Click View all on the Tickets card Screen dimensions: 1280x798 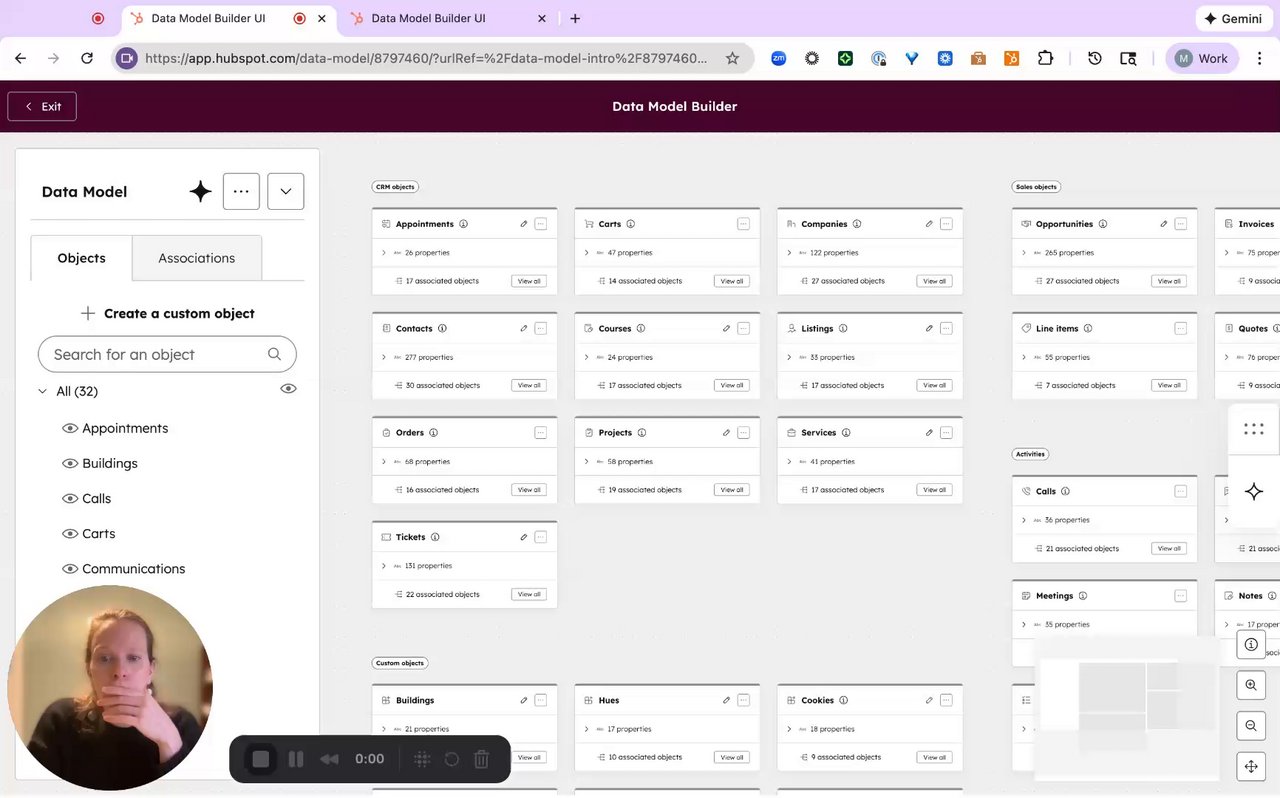(529, 594)
